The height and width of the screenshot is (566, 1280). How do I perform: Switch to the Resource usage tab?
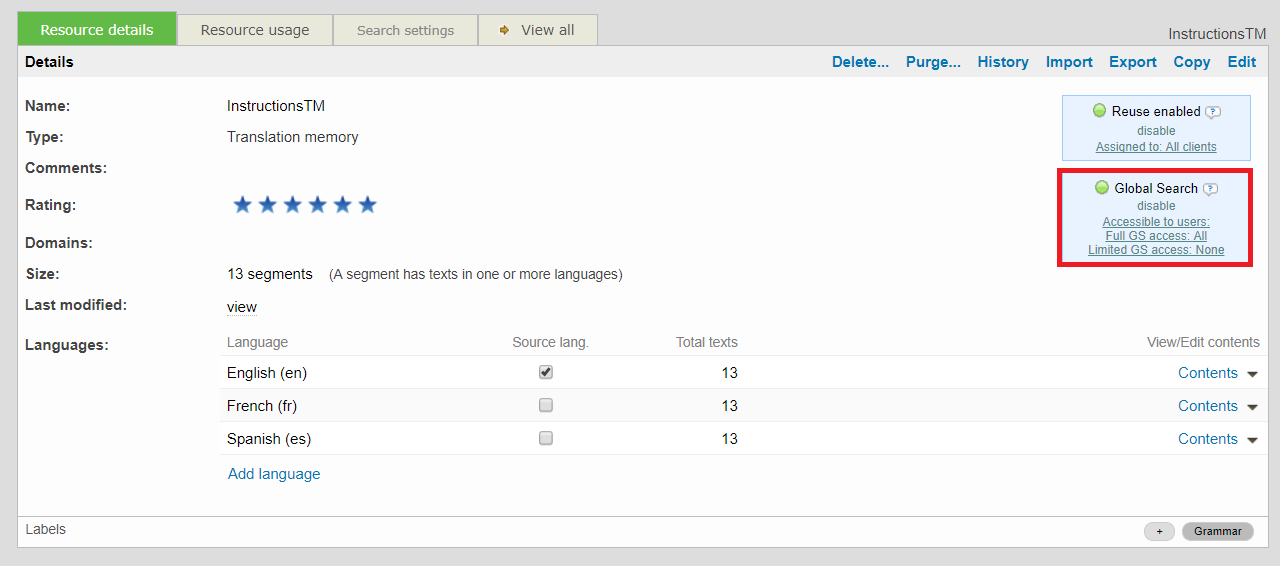pos(255,30)
